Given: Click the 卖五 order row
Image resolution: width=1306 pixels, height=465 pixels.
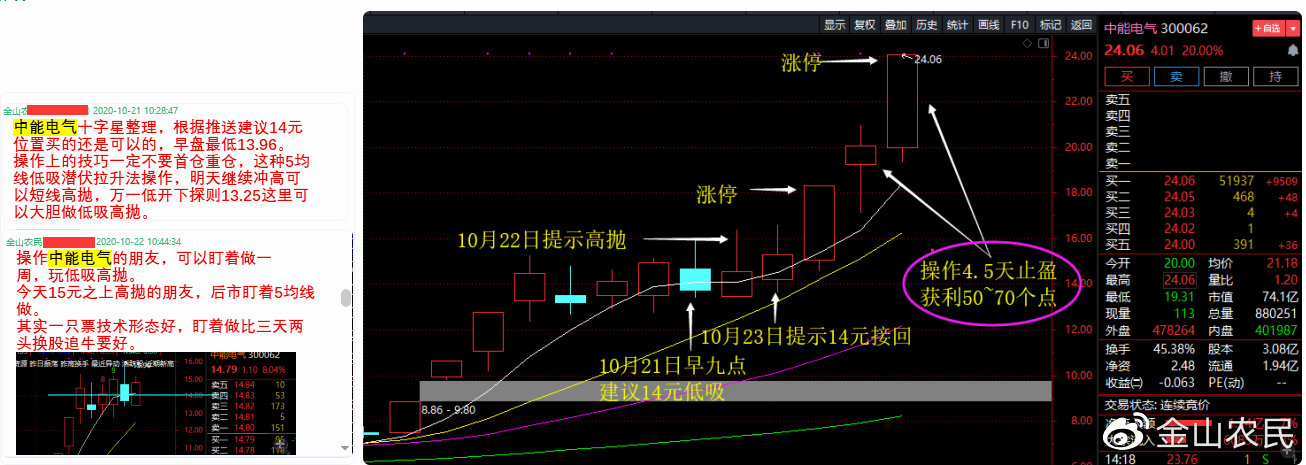Looking at the screenshot, I should (x=1202, y=99).
